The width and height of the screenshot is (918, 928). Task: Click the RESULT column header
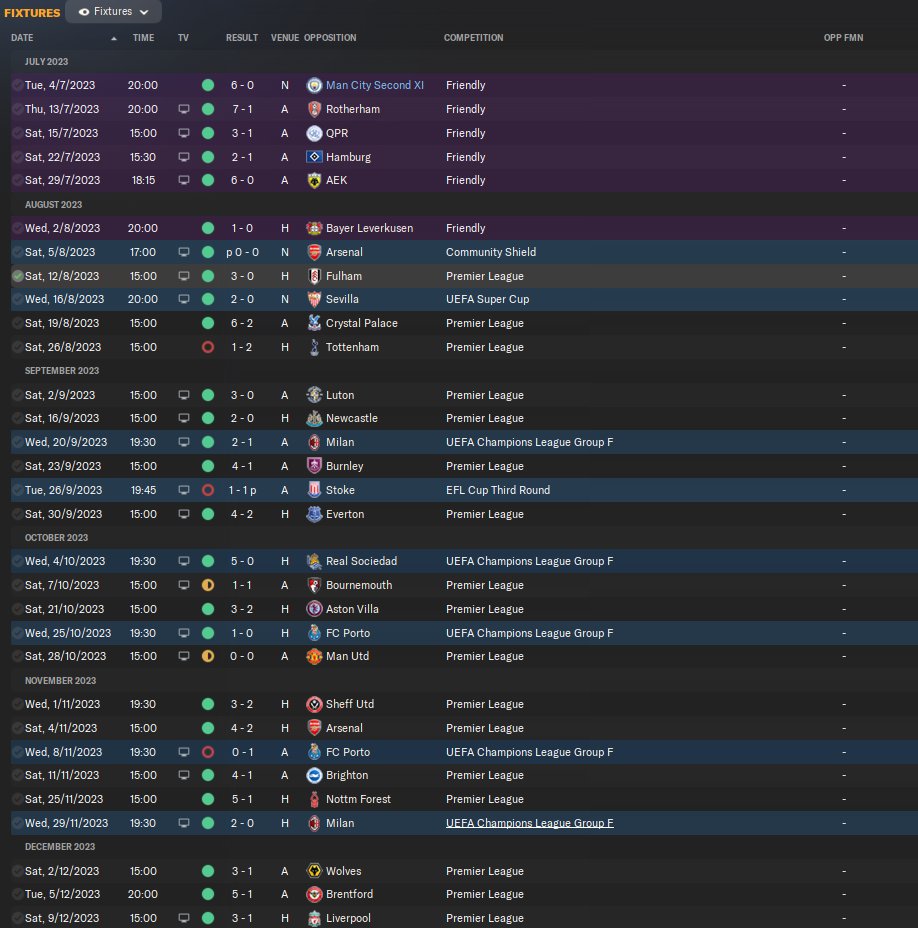(x=241, y=37)
